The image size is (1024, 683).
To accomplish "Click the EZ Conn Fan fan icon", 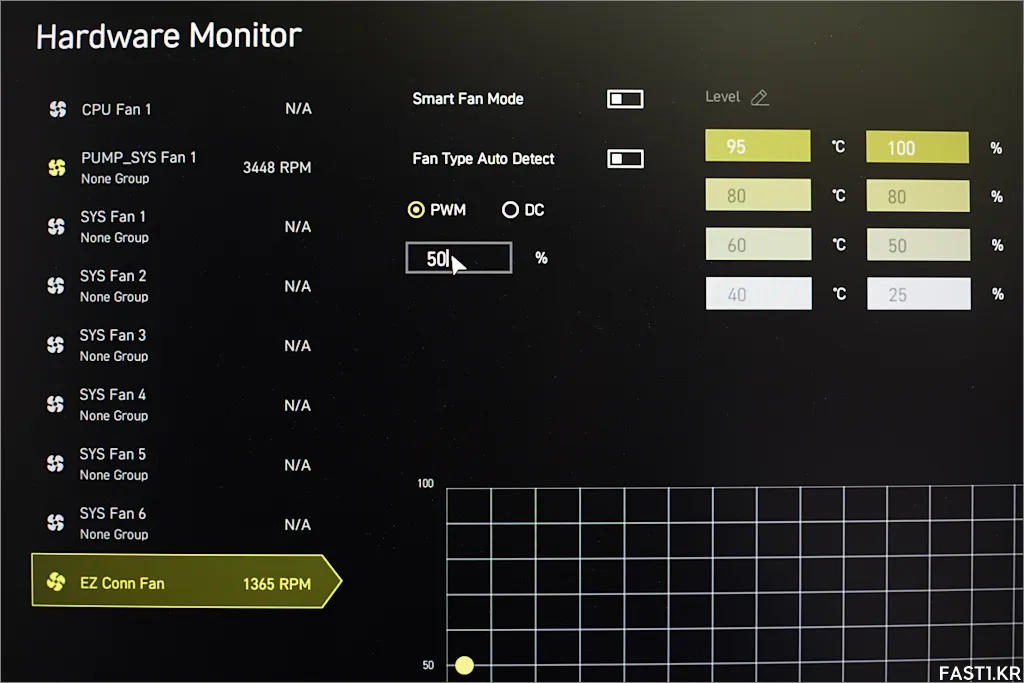I will [x=56, y=581].
